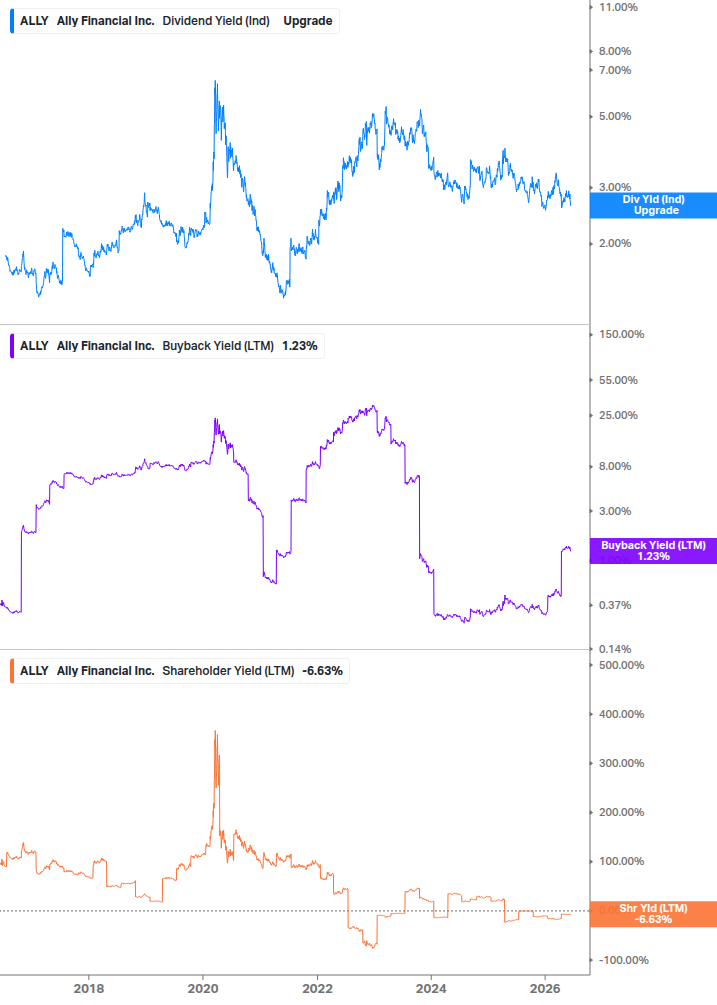717x1005 pixels.
Task: Click the Shareholder Yield (LTM) legend label
Action: 228,670
